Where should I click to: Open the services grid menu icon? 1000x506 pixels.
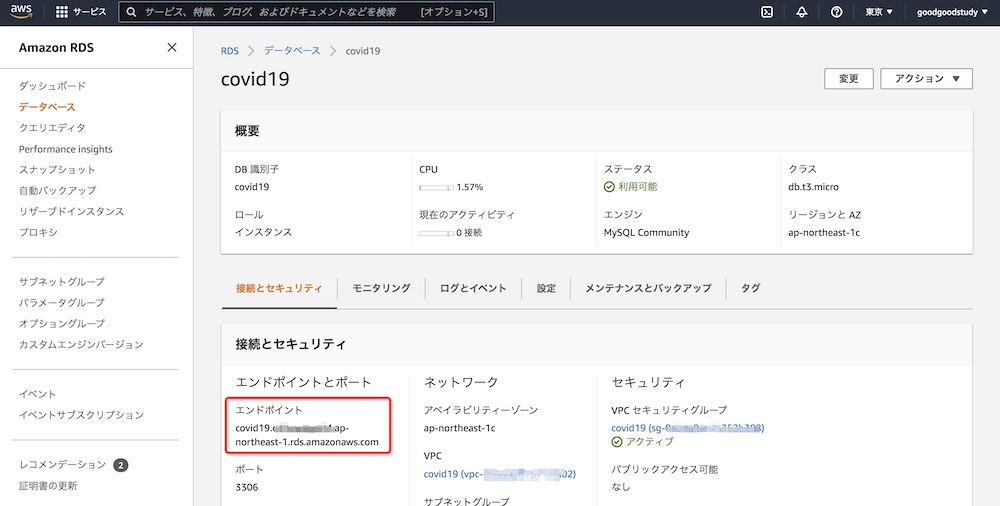[61, 12]
